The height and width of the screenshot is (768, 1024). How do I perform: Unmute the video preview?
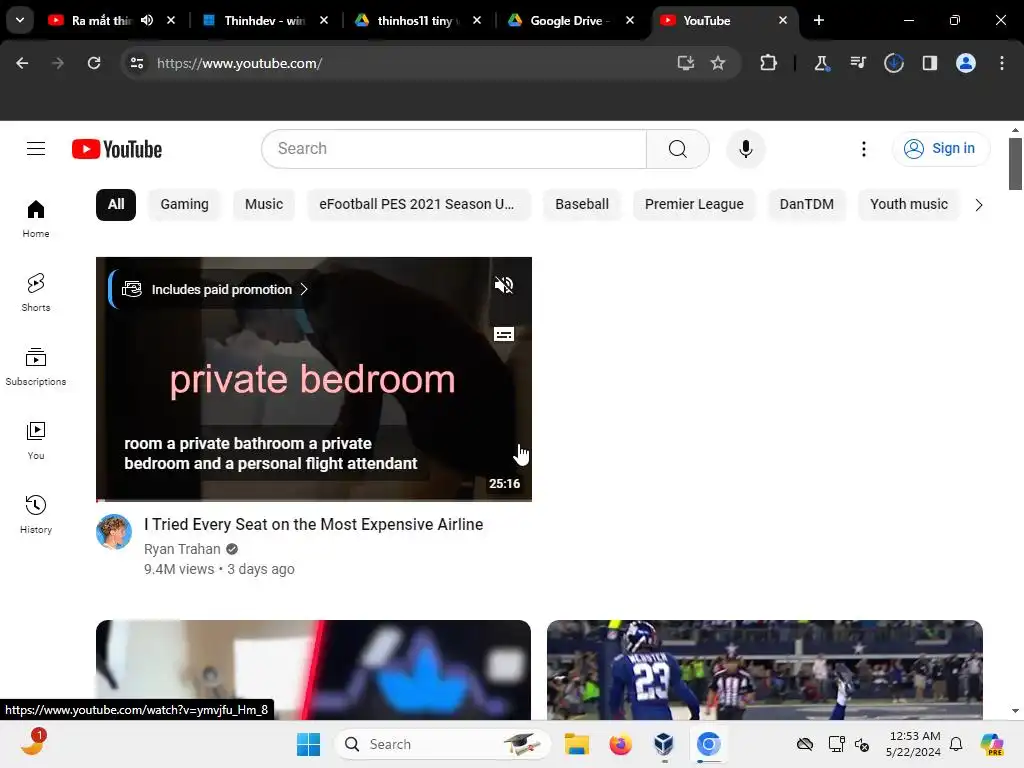504,285
